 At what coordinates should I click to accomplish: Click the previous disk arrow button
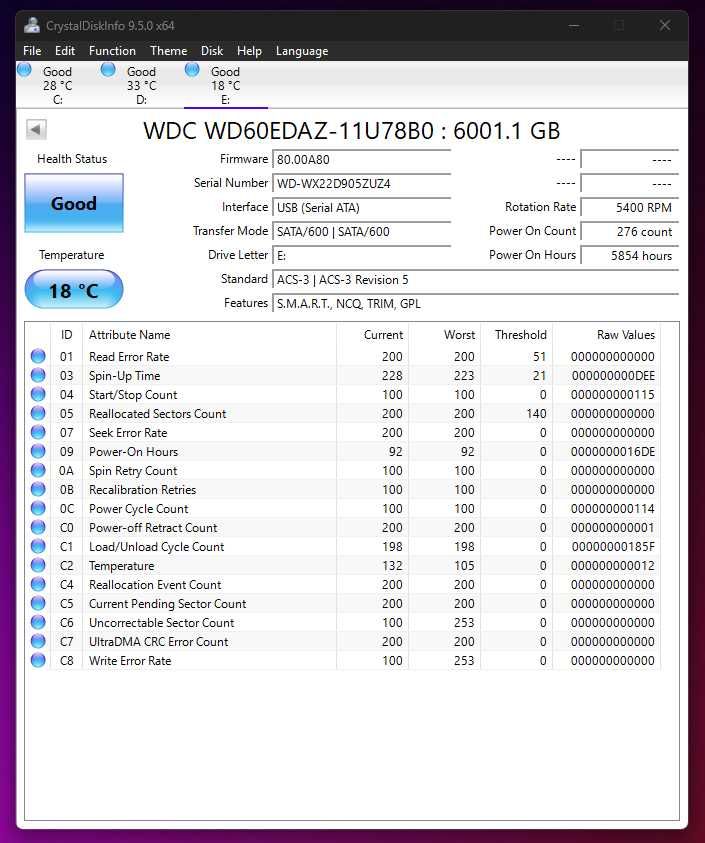click(x=36, y=130)
